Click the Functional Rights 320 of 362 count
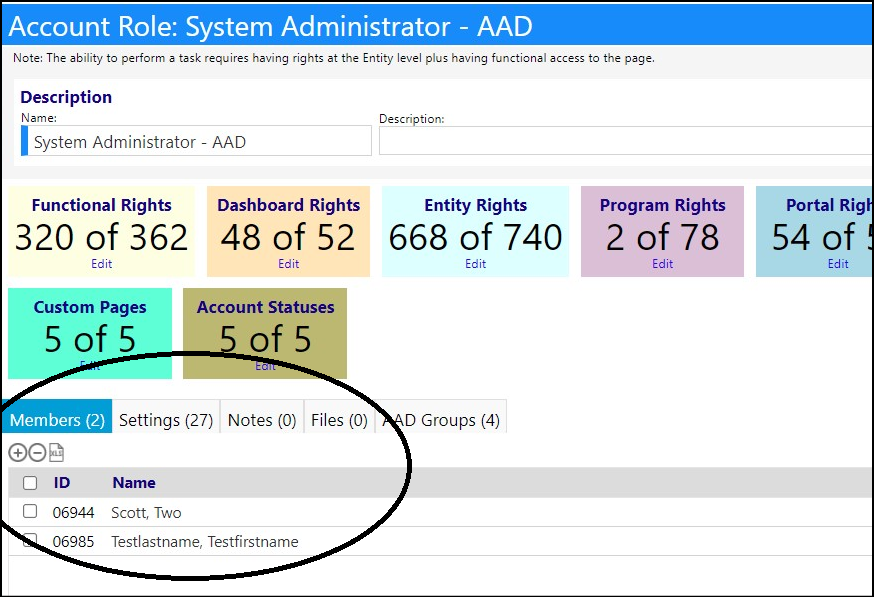This screenshot has height=597, width=874. coord(101,237)
